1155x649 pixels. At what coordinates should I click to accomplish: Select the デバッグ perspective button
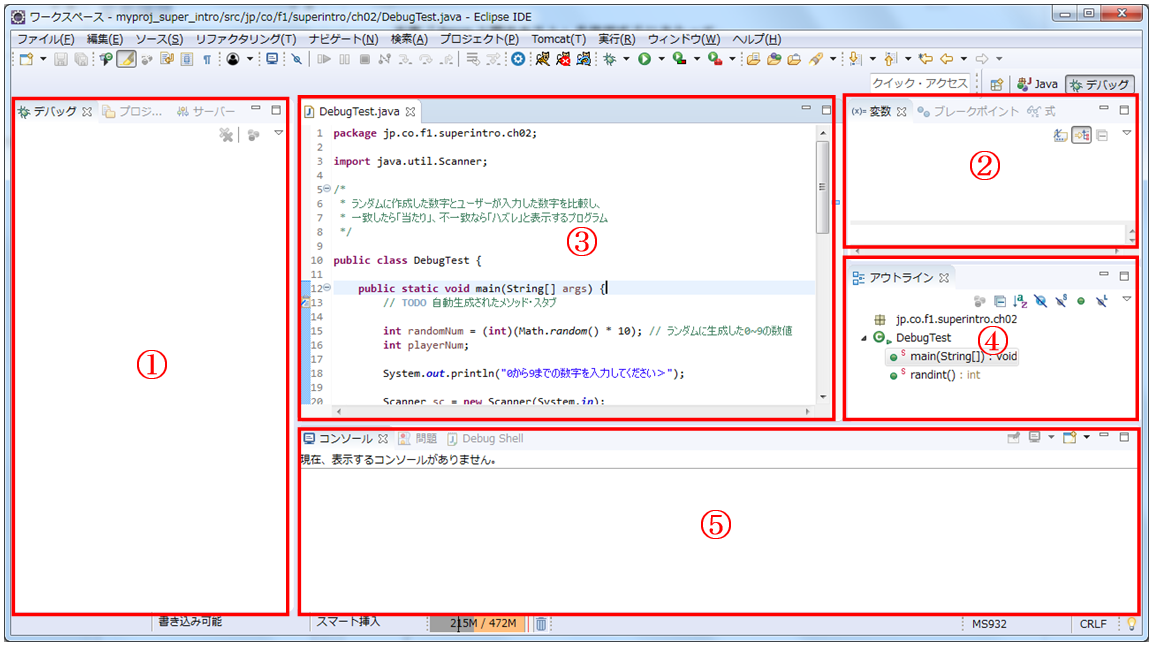1100,85
